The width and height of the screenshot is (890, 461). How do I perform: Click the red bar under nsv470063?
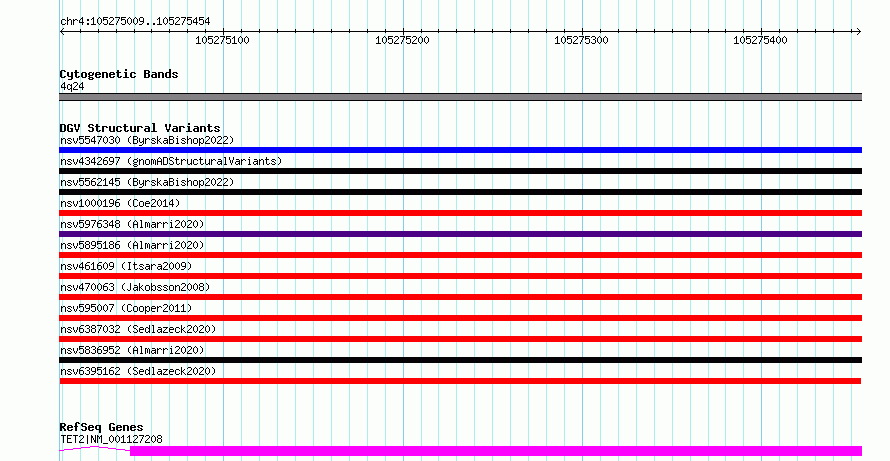coord(460,297)
